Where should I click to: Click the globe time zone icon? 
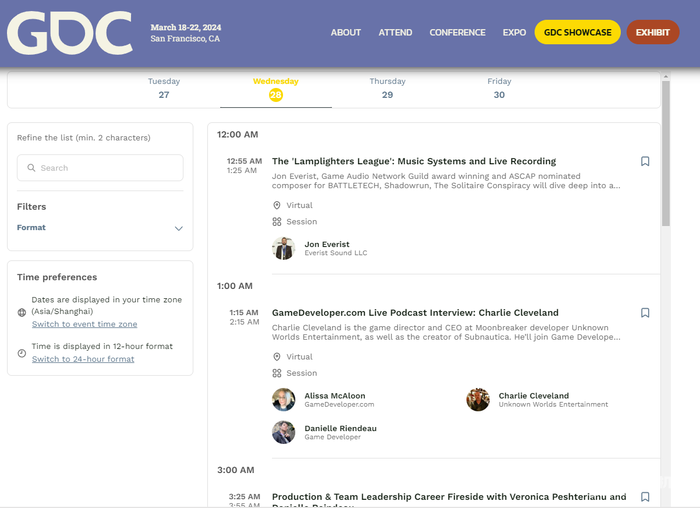point(21,312)
